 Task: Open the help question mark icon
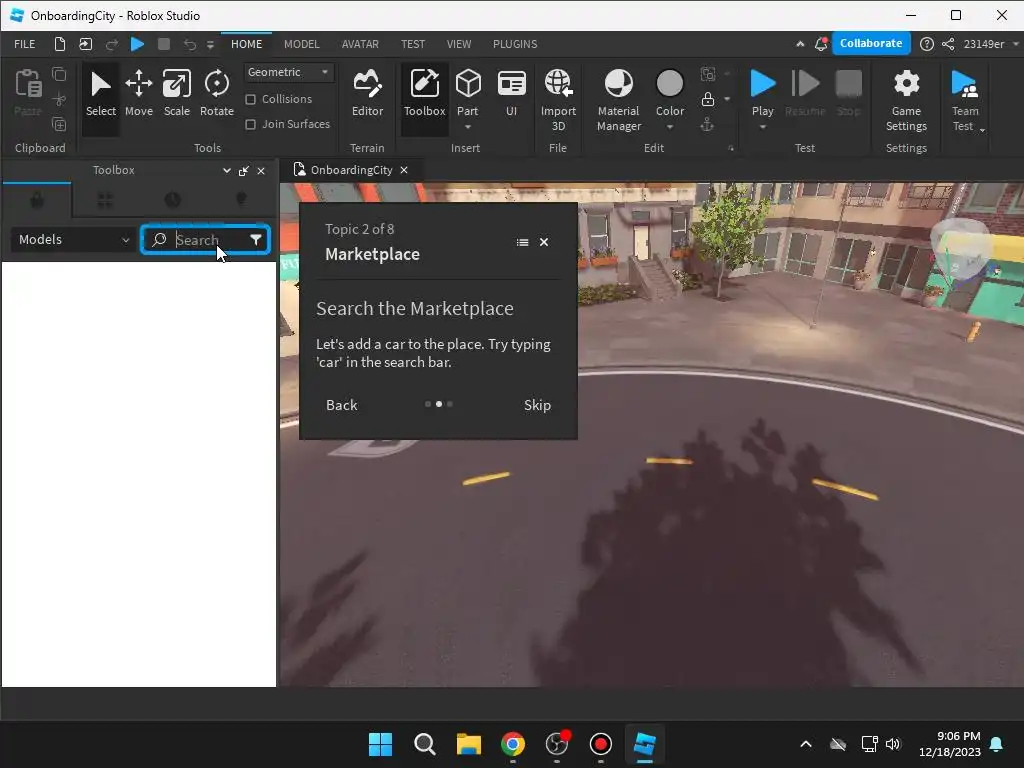click(927, 44)
